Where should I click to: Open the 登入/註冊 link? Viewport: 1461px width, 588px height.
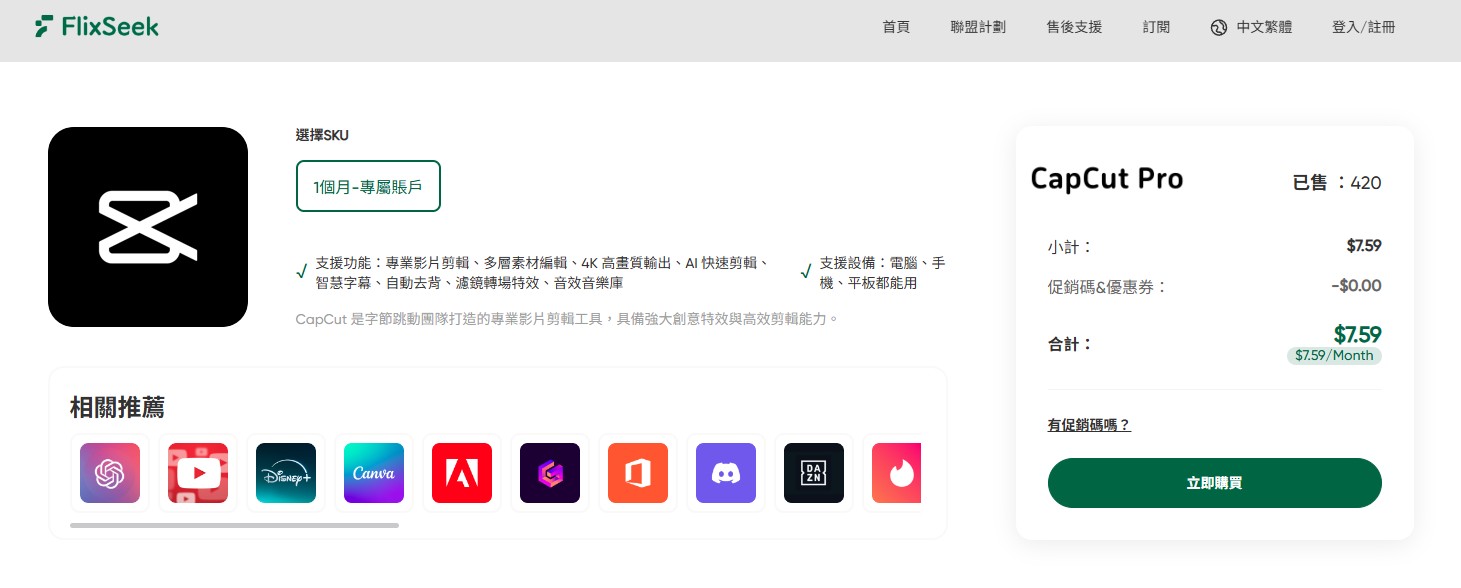pyautogui.click(x=1363, y=27)
